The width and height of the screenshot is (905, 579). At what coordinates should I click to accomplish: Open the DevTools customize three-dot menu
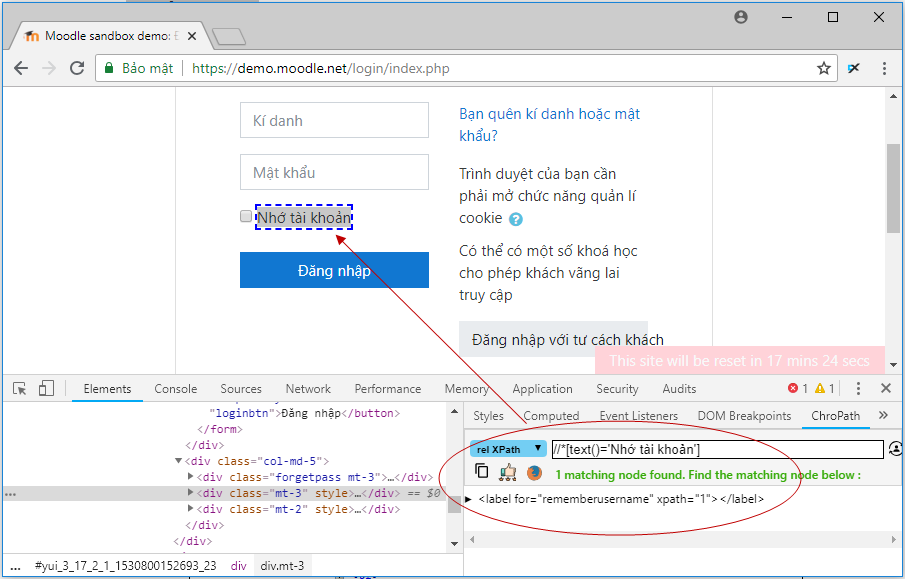(858, 389)
